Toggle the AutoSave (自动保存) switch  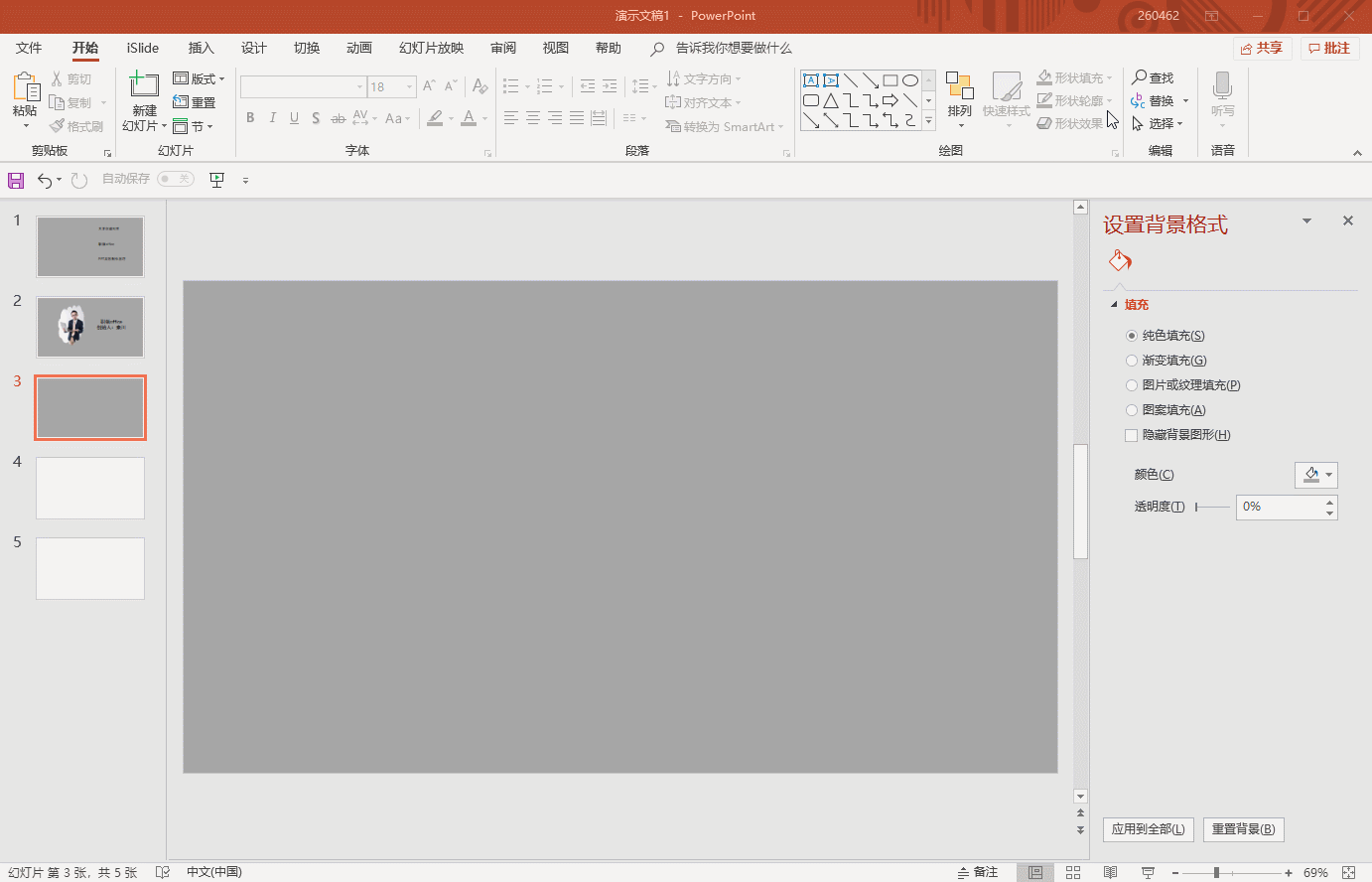point(176,179)
